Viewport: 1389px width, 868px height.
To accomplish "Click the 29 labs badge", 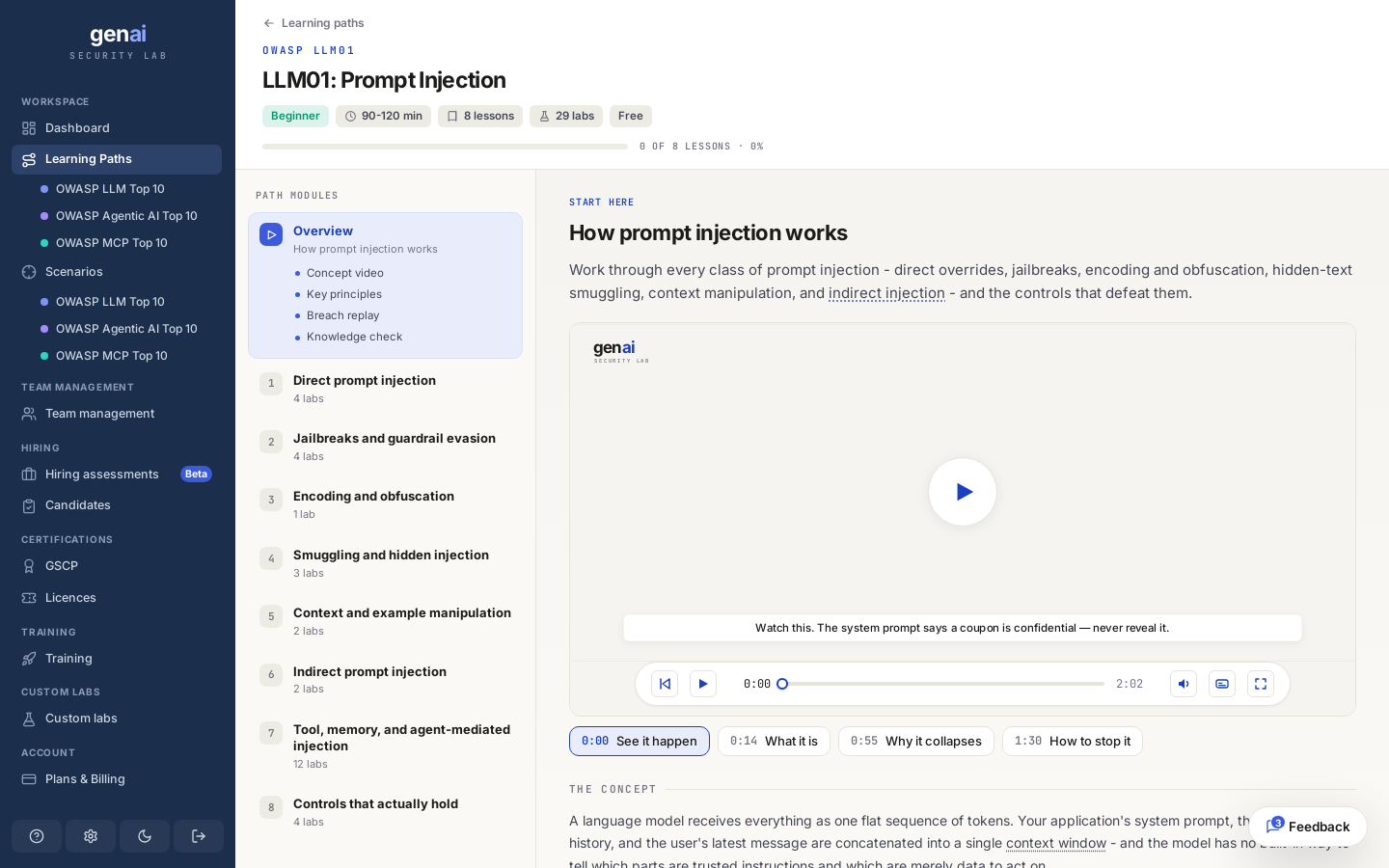I will tap(566, 116).
